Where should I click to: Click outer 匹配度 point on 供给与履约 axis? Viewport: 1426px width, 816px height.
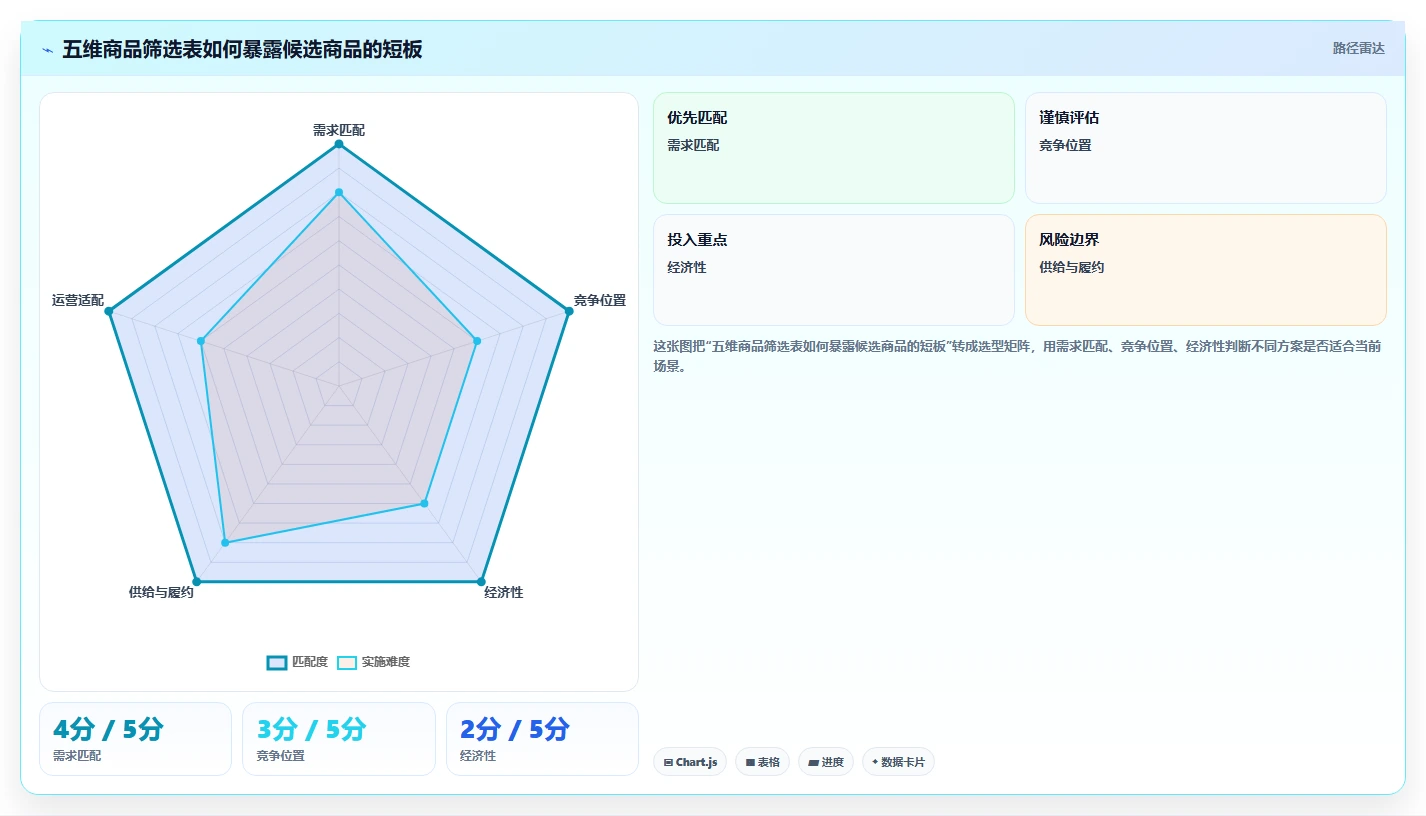tap(196, 581)
